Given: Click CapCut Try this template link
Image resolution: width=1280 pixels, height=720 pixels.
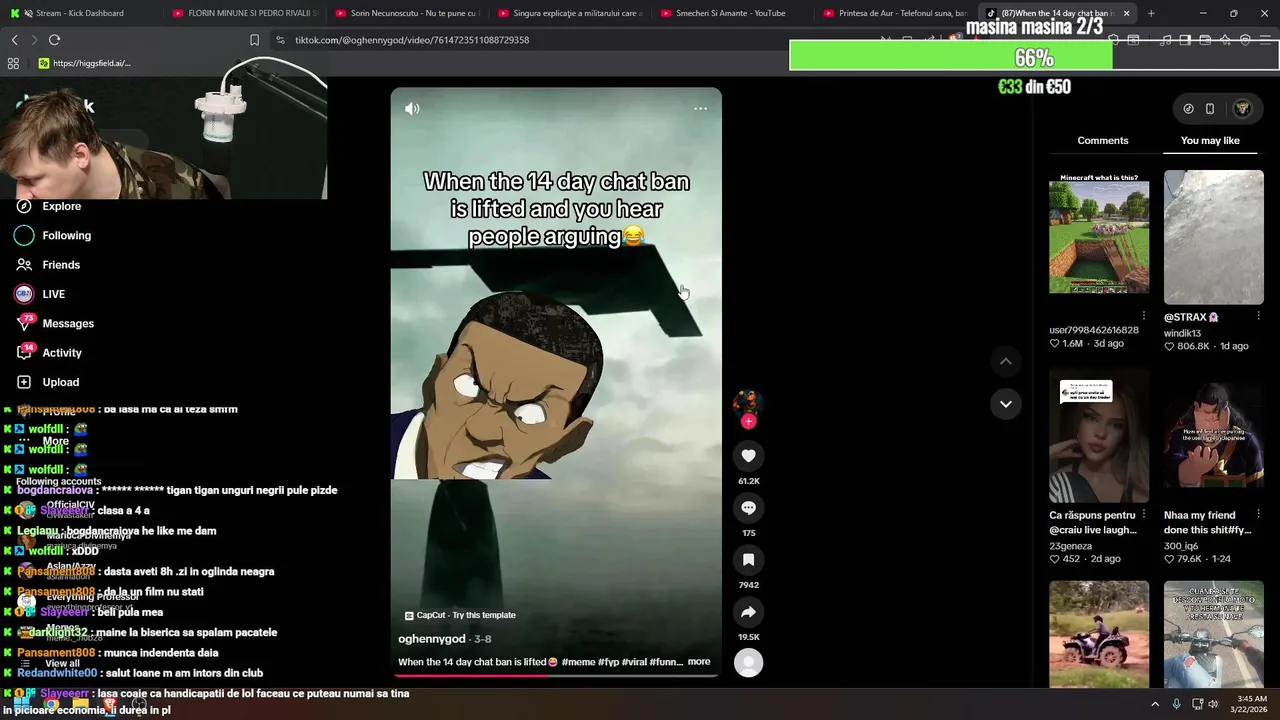Looking at the screenshot, I should 460,615.
